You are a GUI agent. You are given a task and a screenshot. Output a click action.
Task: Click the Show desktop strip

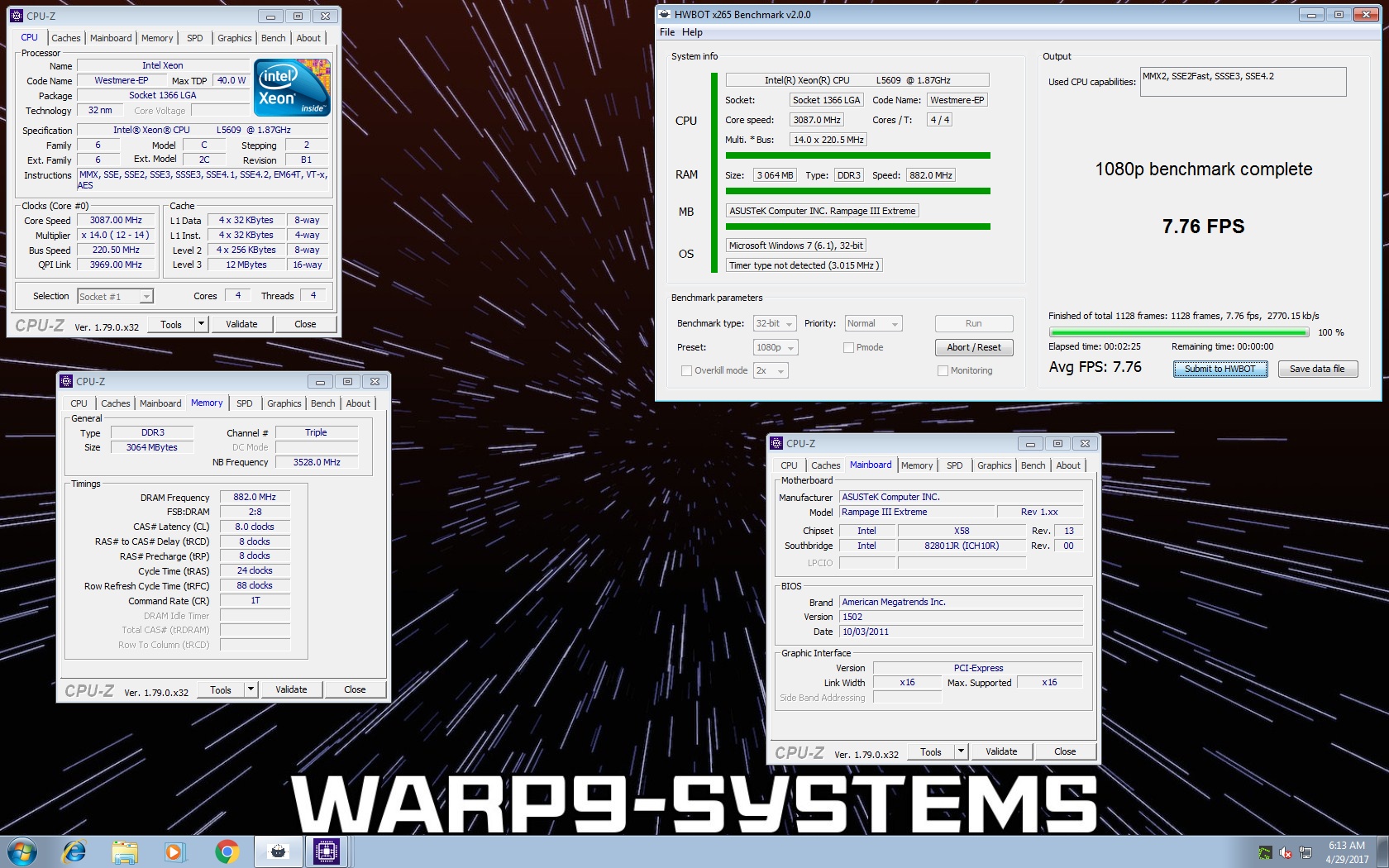point(1382,852)
